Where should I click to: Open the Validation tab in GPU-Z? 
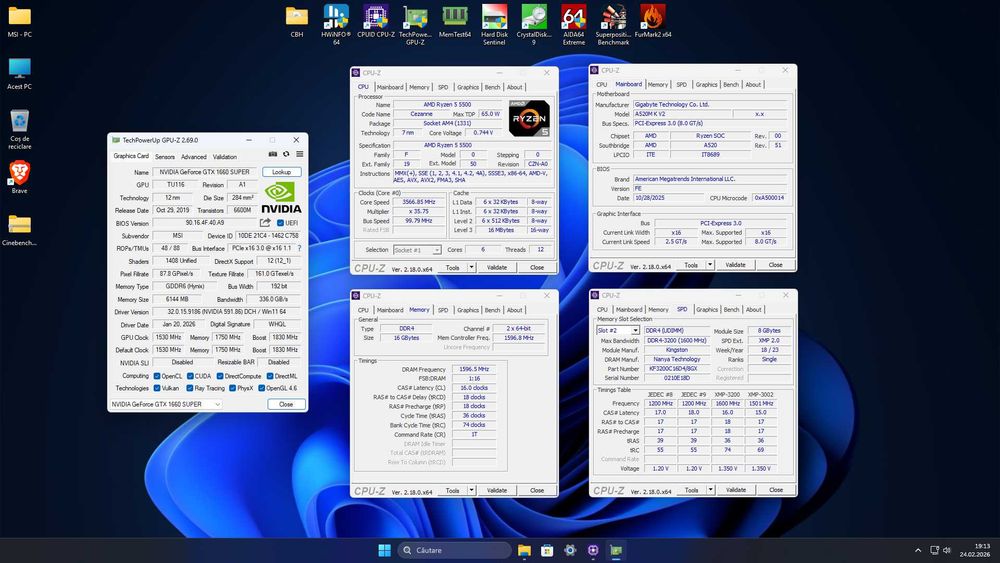[x=224, y=157]
